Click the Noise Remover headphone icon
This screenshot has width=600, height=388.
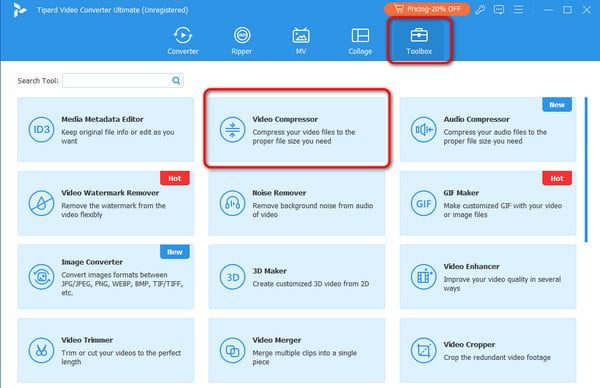click(232, 203)
